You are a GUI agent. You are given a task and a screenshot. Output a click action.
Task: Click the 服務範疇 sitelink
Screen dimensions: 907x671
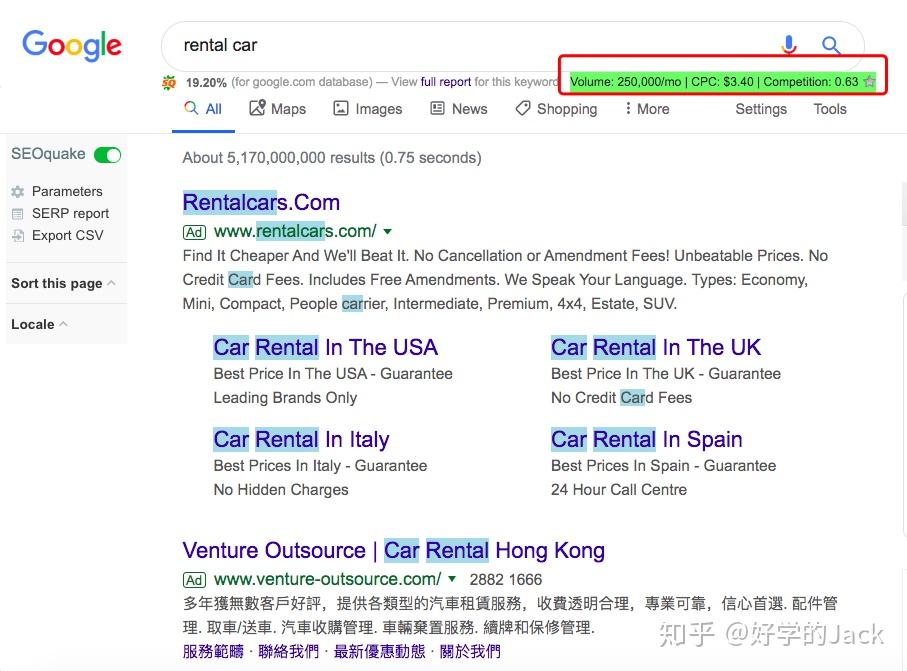click(213, 651)
